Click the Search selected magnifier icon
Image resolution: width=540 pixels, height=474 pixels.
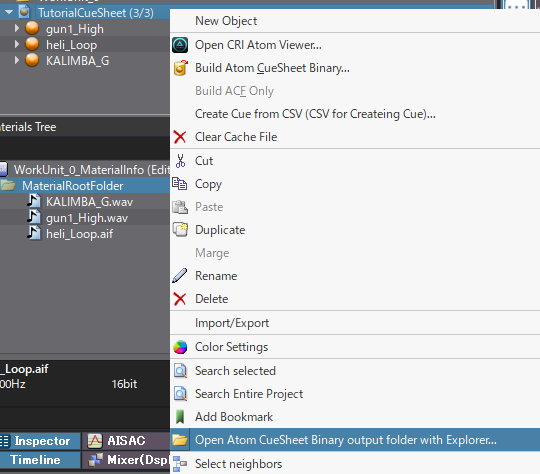tap(180, 371)
